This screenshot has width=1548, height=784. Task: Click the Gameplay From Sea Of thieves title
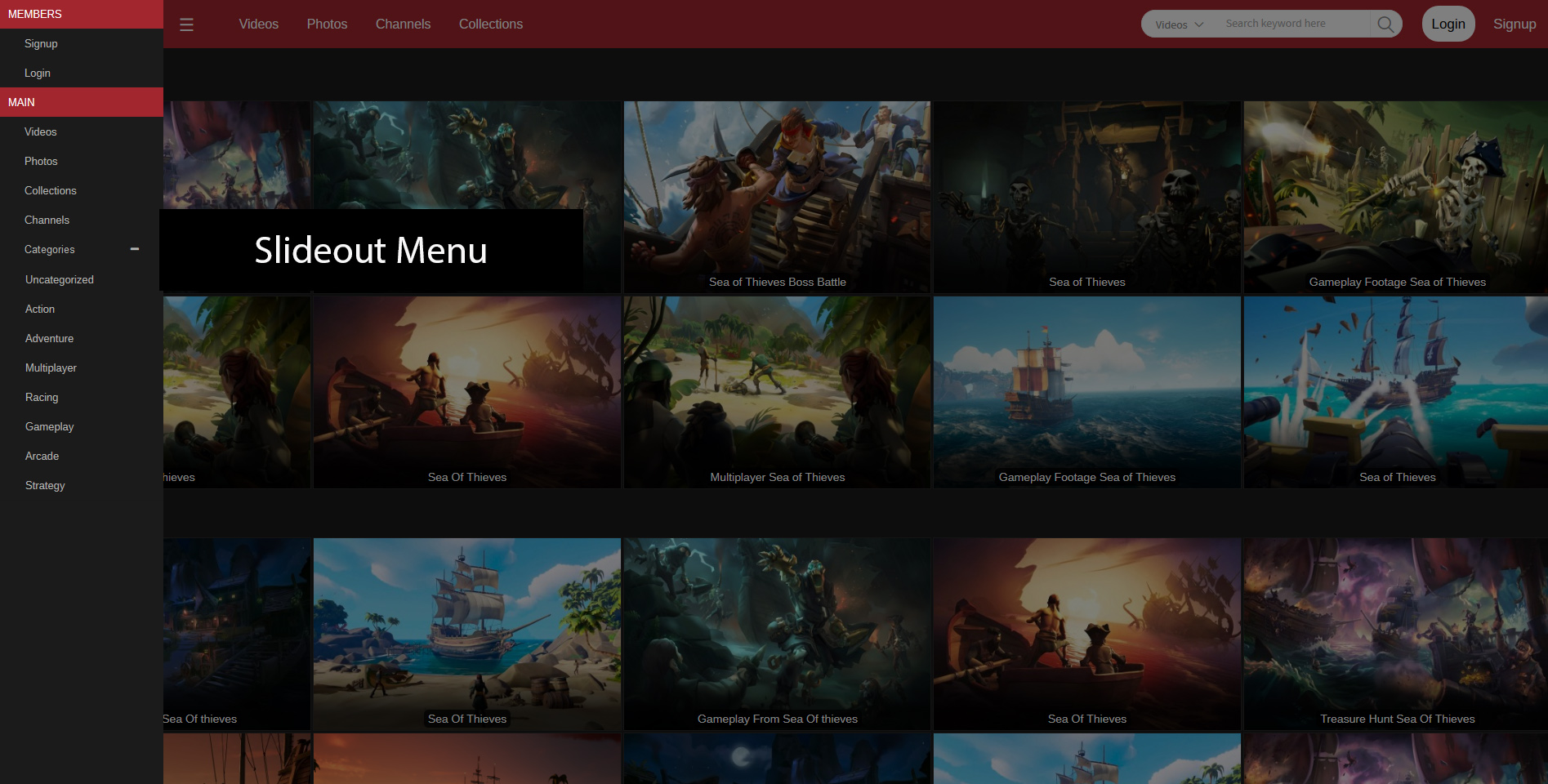[x=778, y=719]
